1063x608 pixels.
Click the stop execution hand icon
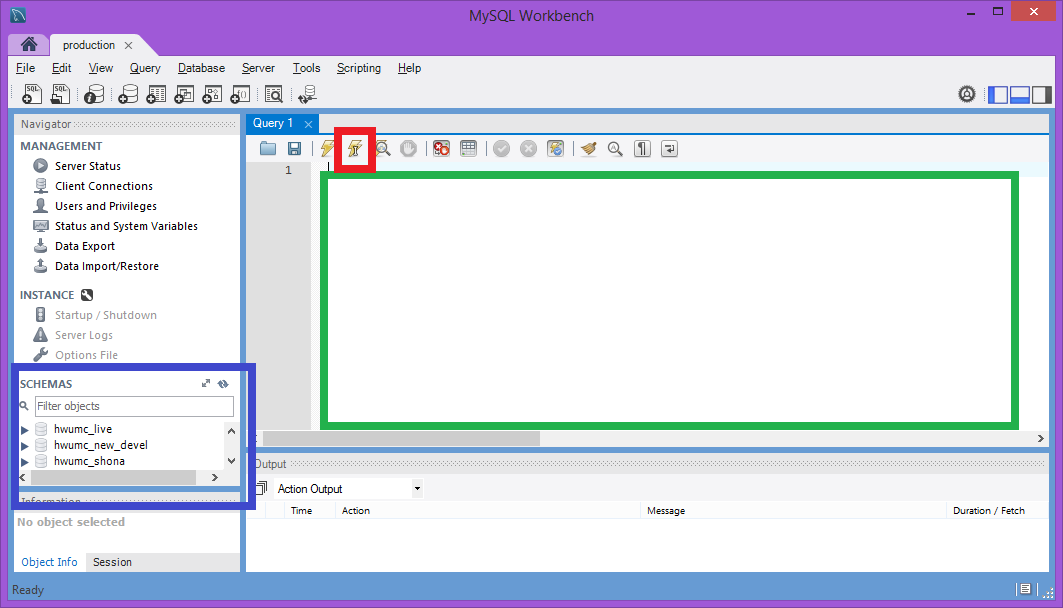click(408, 148)
